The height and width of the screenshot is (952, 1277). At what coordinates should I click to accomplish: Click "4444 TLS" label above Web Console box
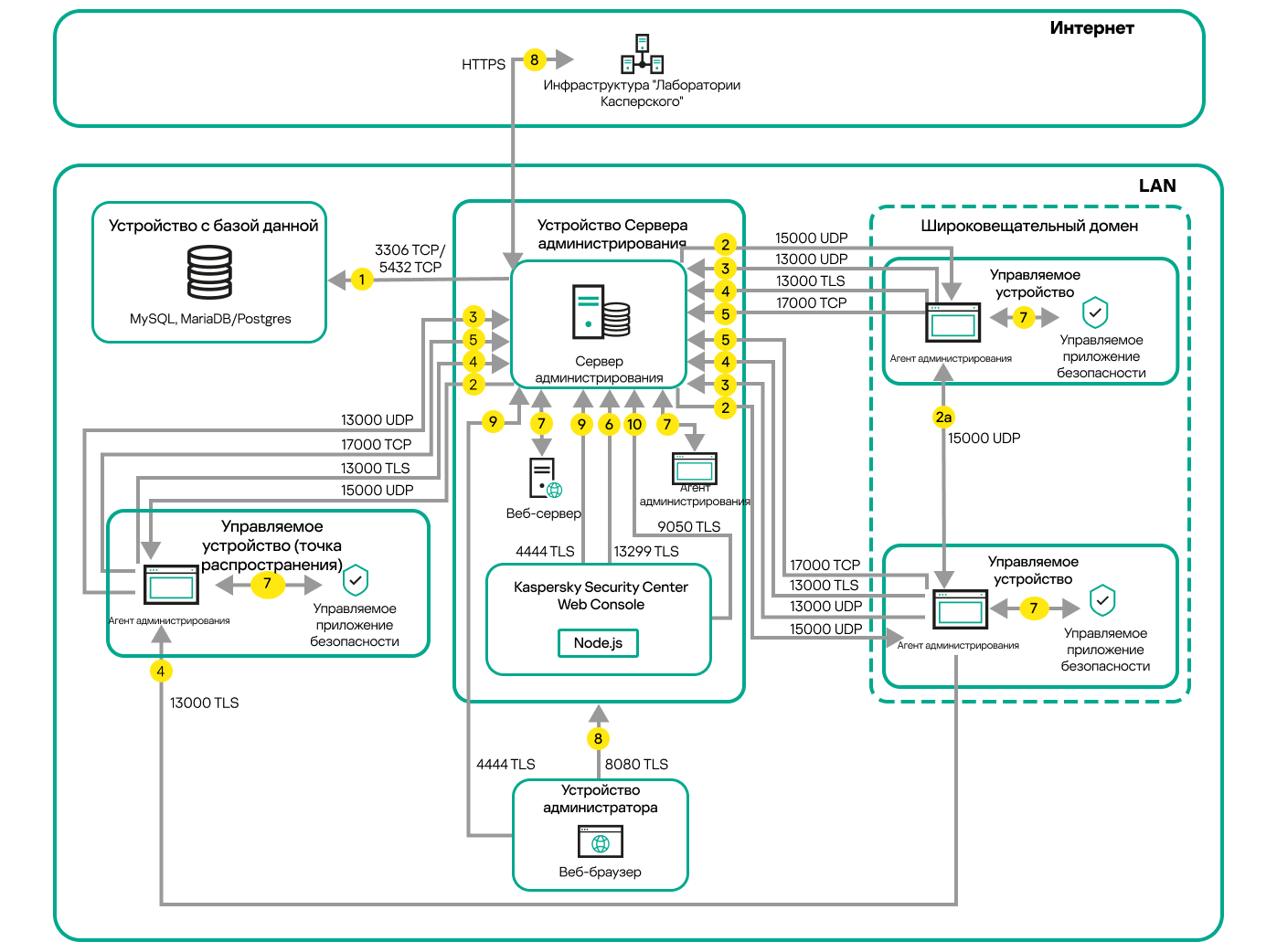coord(545,552)
